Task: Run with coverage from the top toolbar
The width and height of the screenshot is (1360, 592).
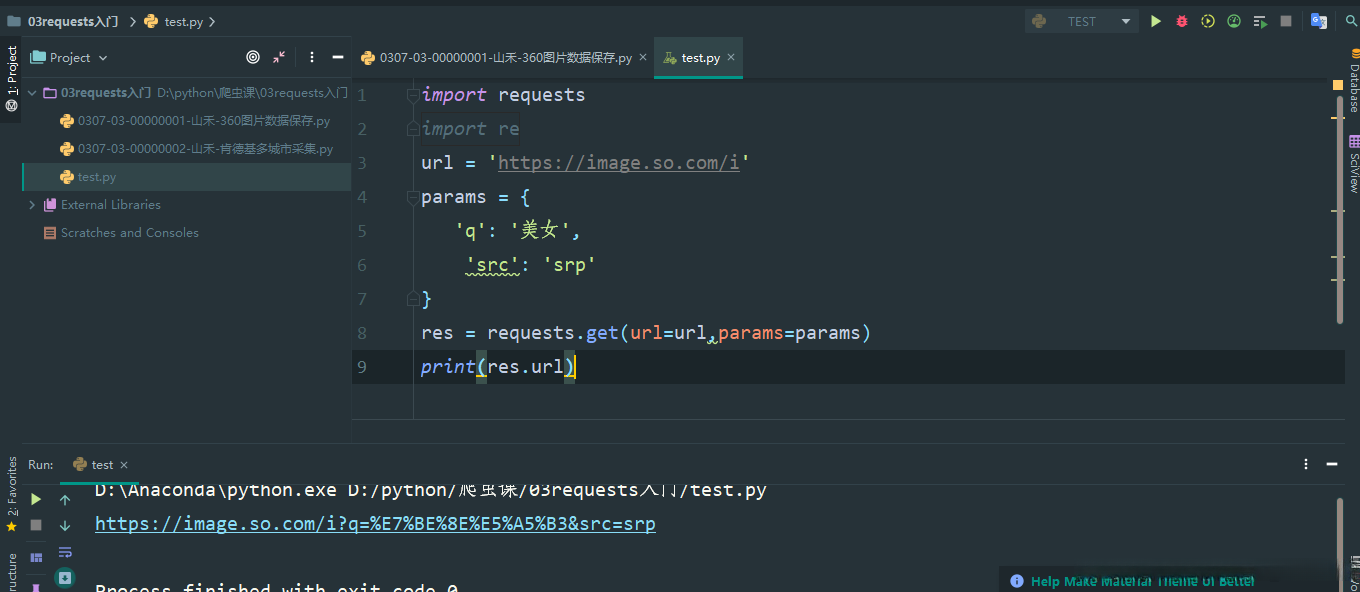Action: [1208, 21]
